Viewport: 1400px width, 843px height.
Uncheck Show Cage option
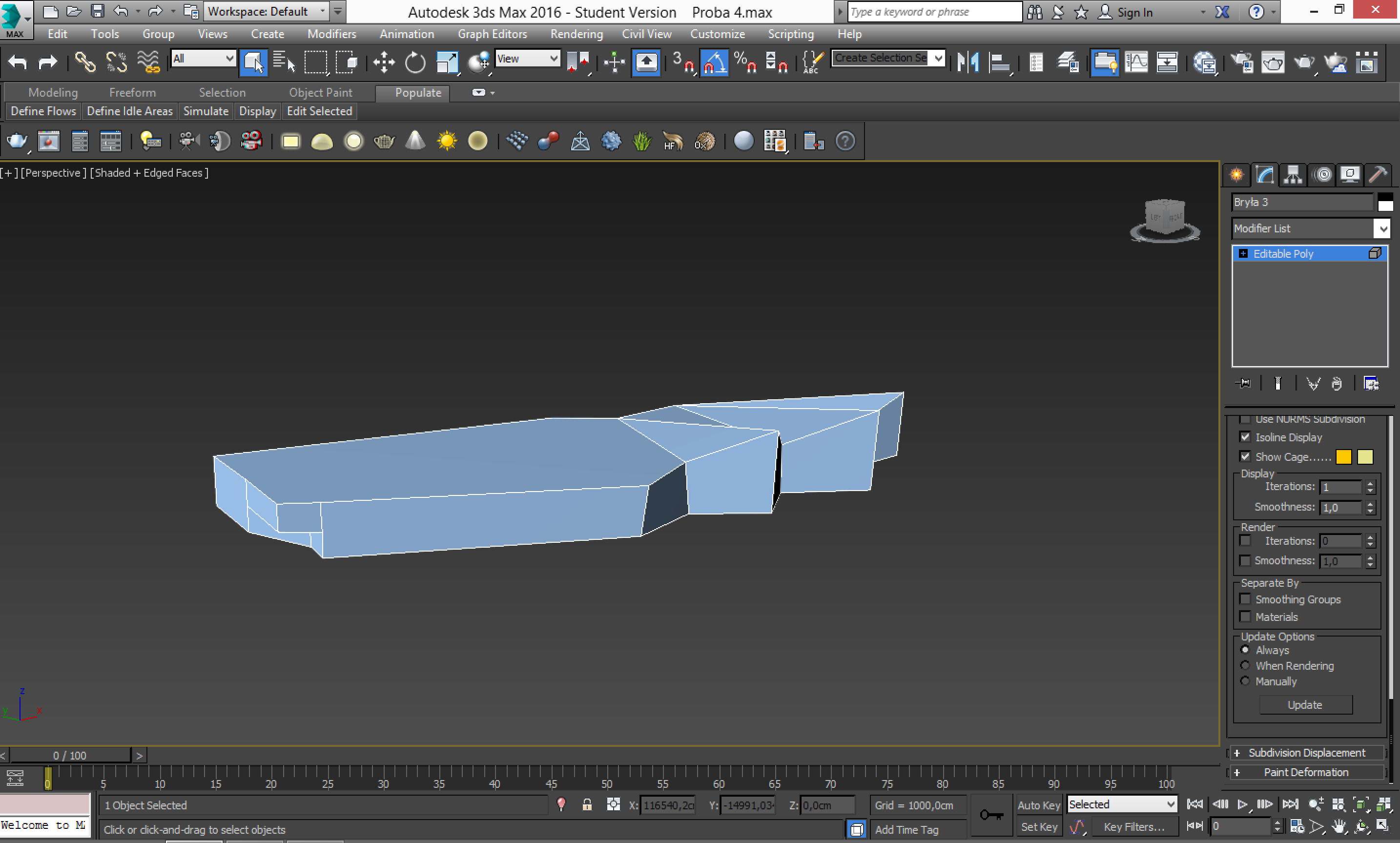(1245, 456)
